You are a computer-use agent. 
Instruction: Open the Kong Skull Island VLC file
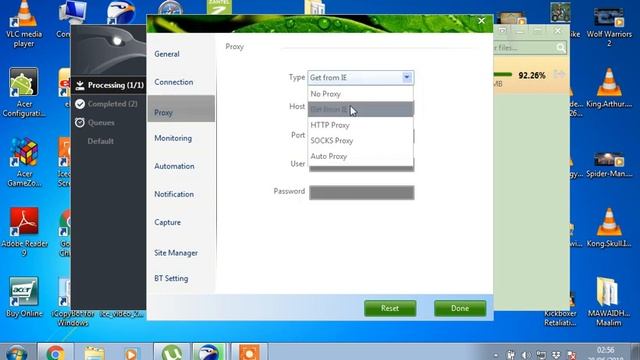point(609,228)
